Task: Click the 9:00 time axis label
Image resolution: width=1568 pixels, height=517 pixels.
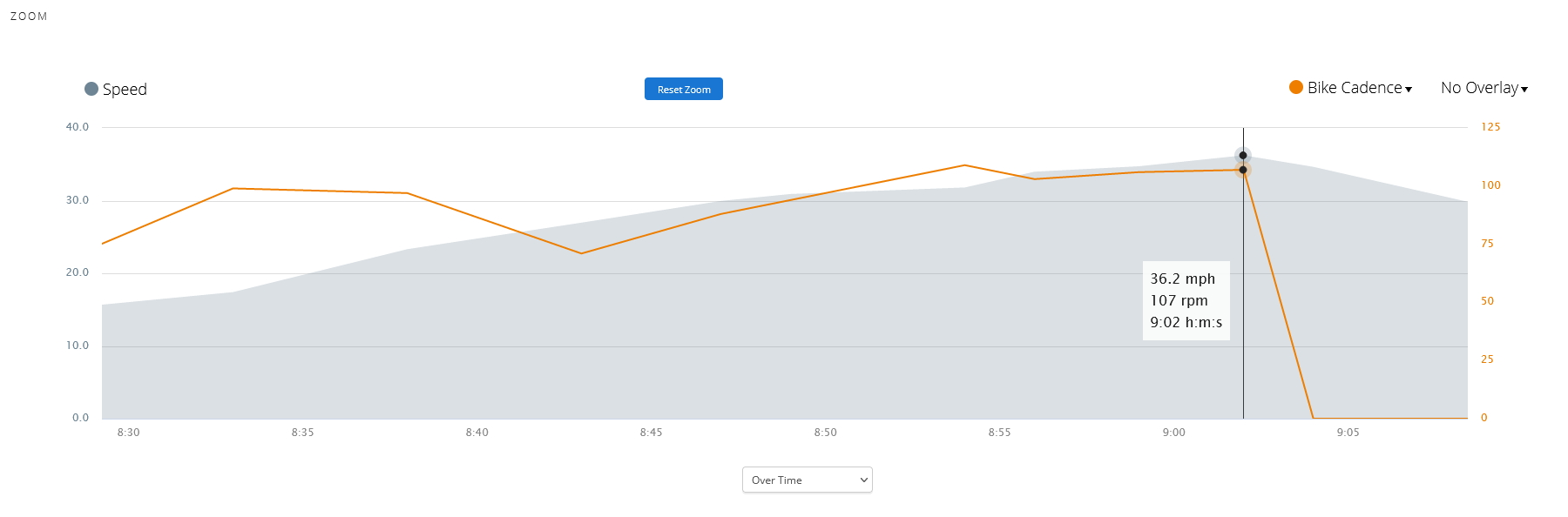Action: 1173,433
